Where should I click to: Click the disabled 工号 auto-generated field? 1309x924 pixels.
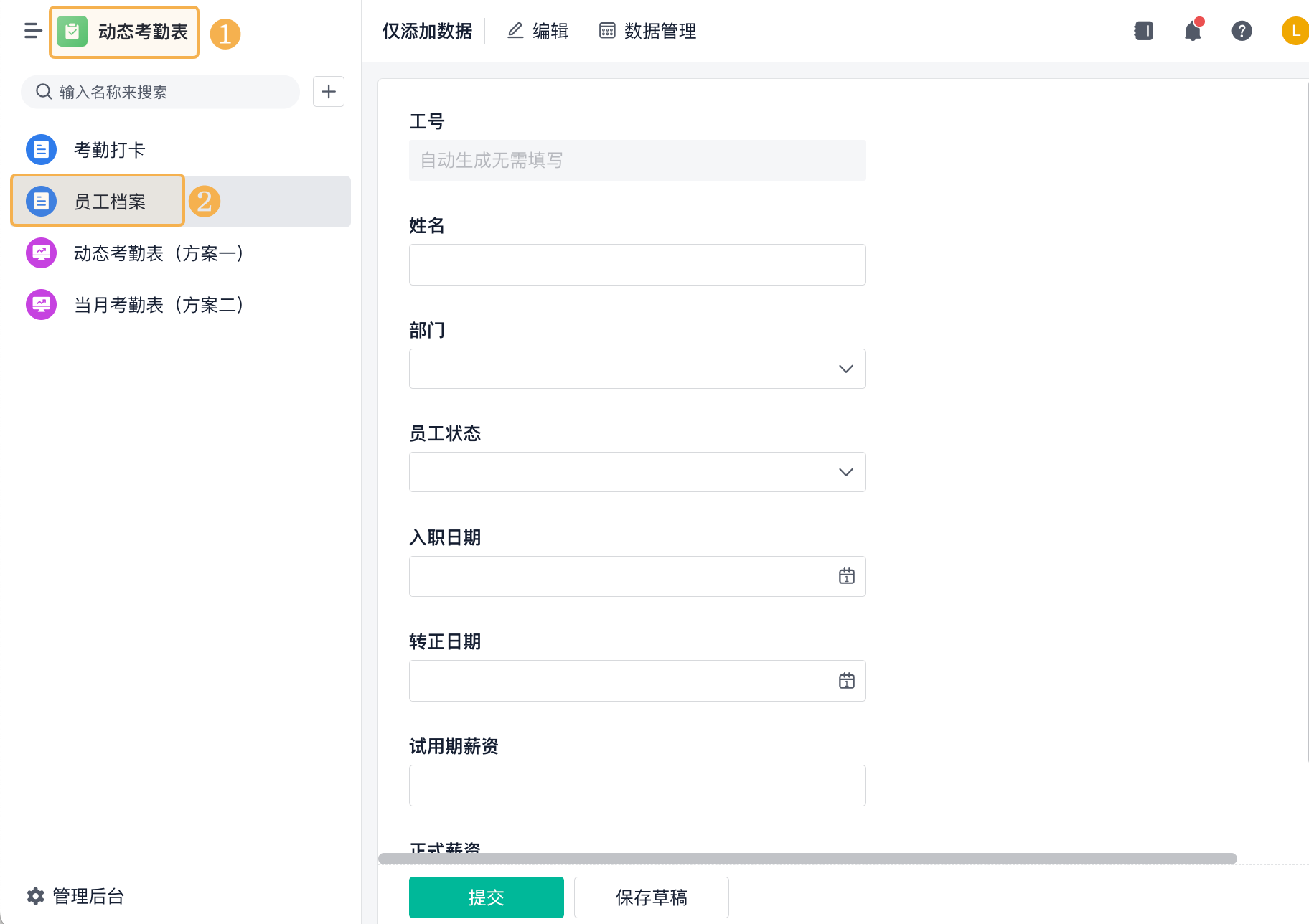tap(637, 160)
